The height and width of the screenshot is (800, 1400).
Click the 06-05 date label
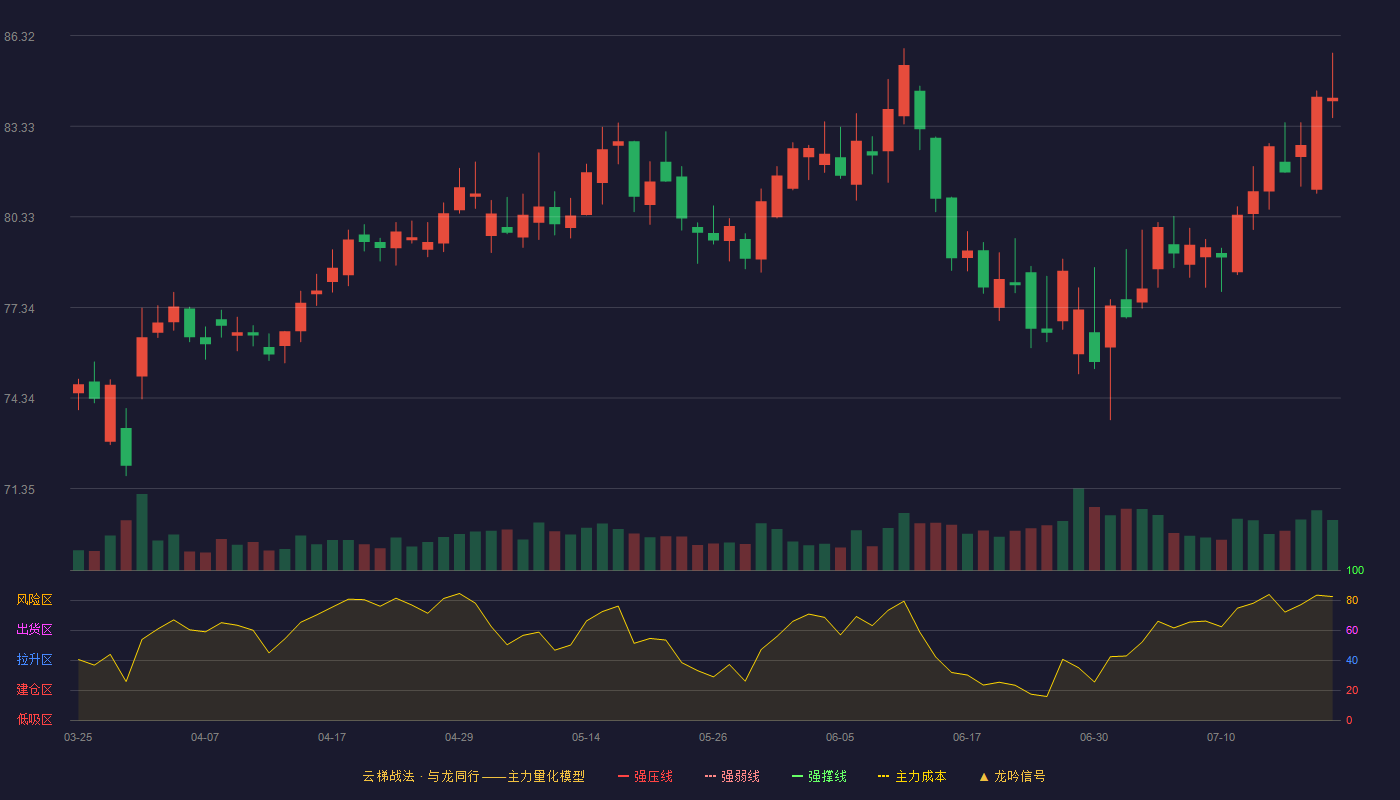tap(840, 737)
